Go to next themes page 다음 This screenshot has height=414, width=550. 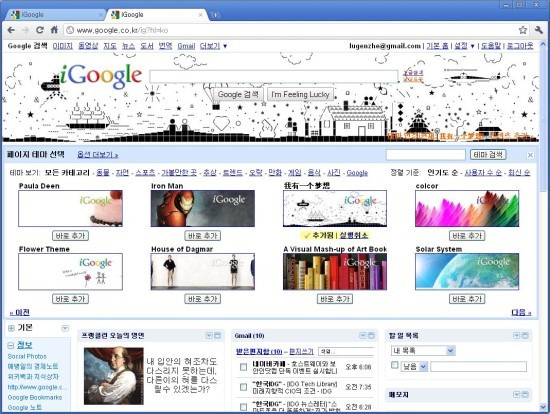point(521,312)
